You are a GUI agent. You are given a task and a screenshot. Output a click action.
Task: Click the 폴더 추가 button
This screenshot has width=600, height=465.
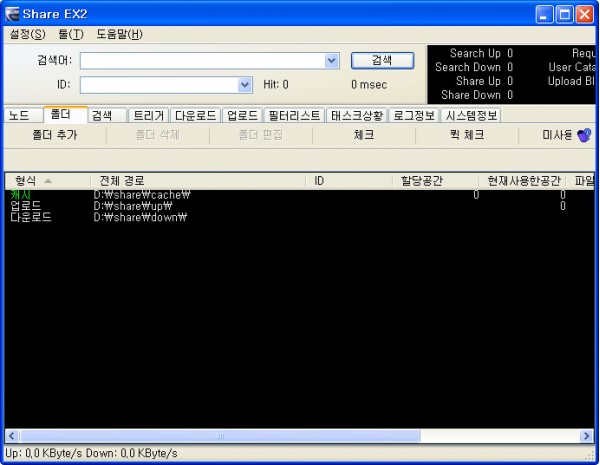(55, 135)
